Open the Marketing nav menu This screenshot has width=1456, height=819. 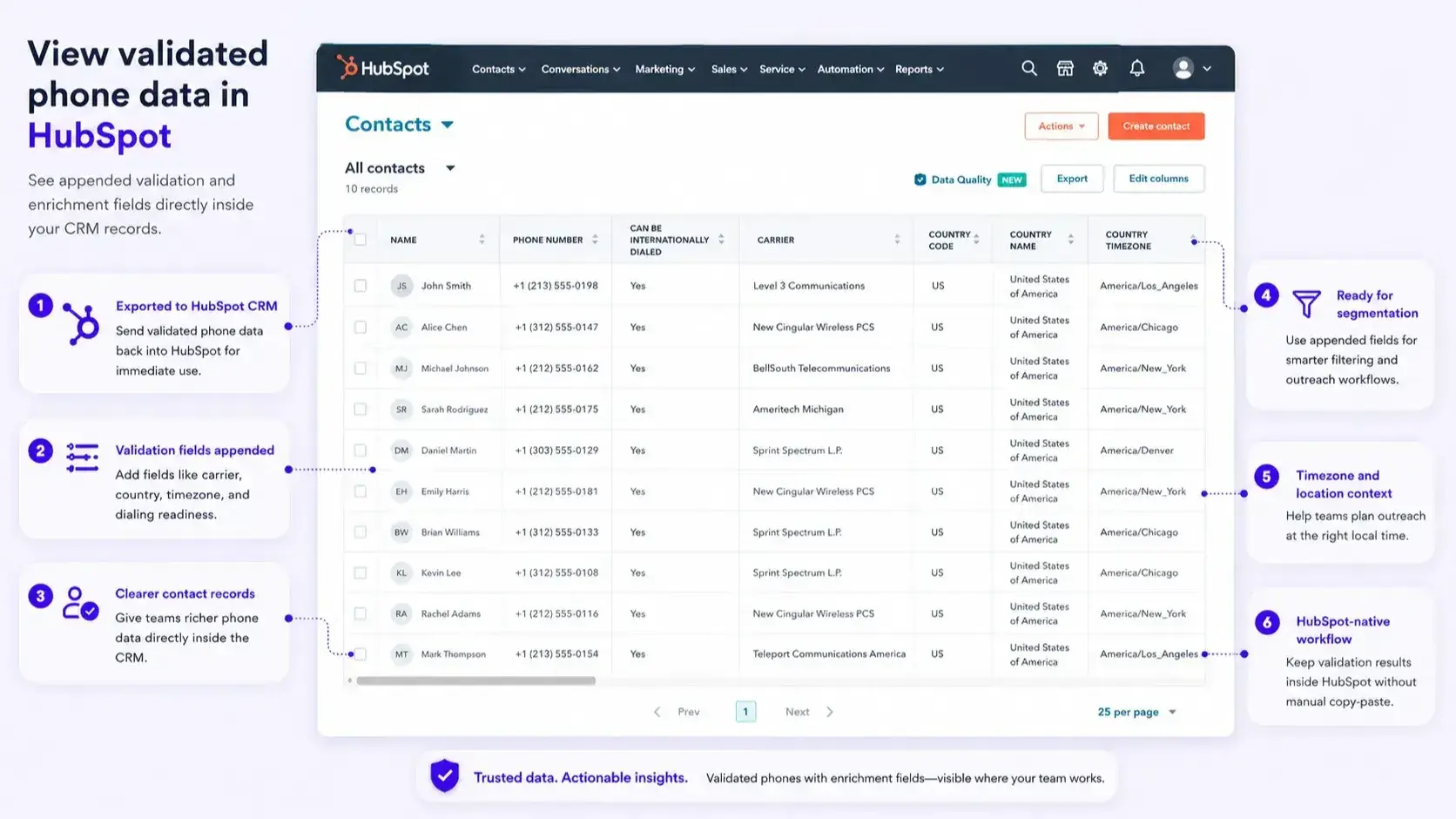pos(665,69)
